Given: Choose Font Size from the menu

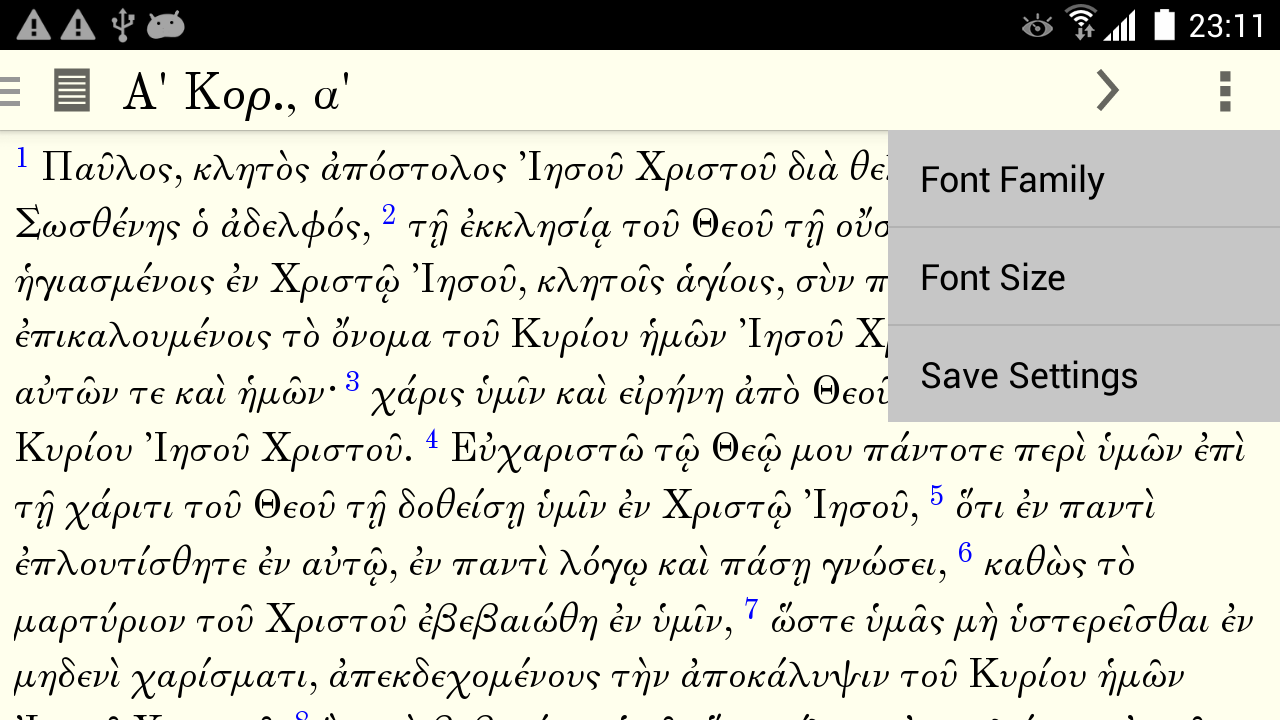Looking at the screenshot, I should 1084,277.
